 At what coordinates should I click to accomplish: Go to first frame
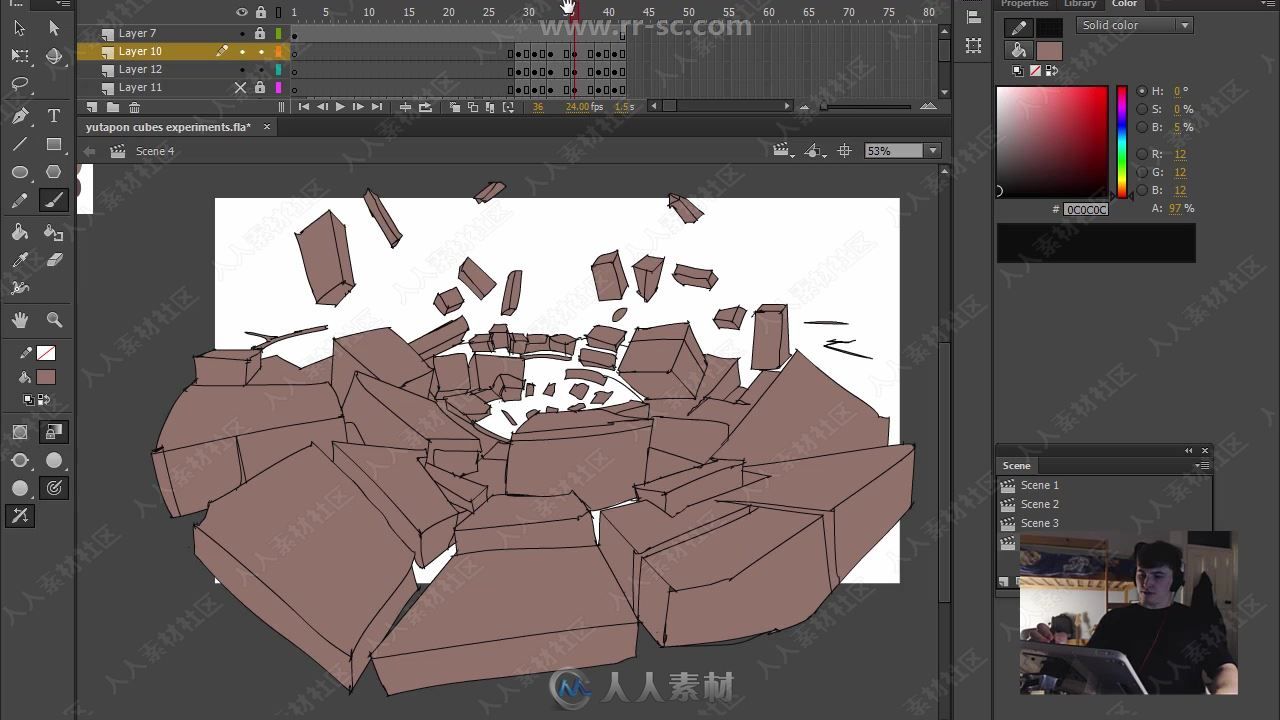[304, 107]
